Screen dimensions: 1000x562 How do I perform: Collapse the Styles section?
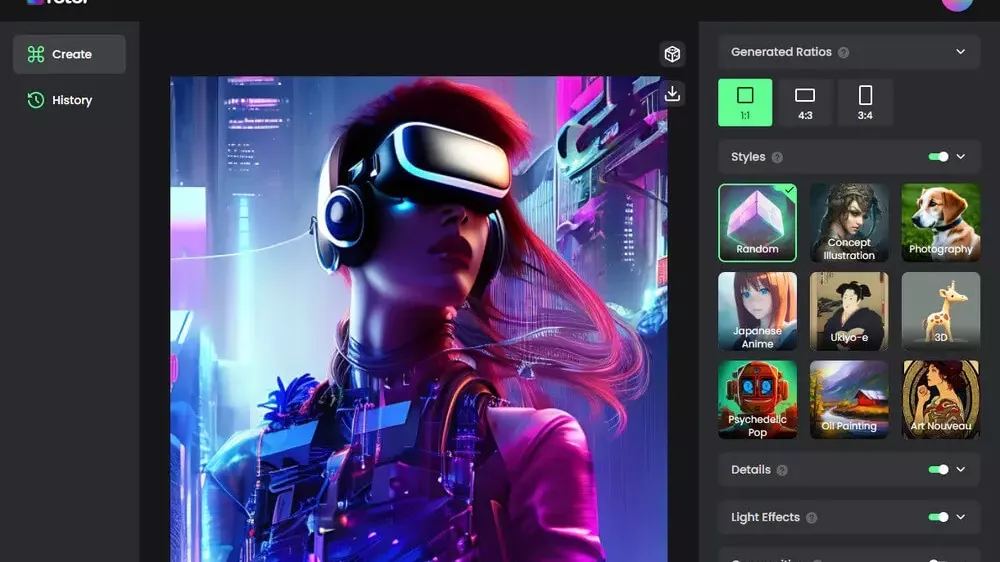(x=960, y=157)
